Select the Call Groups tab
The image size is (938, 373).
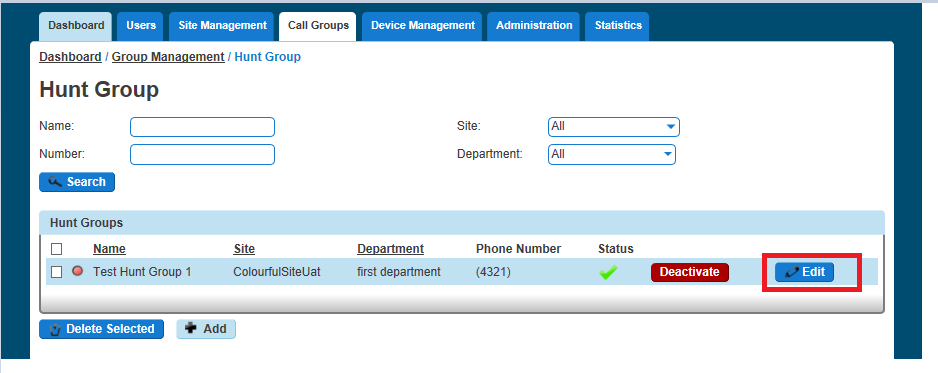point(318,26)
